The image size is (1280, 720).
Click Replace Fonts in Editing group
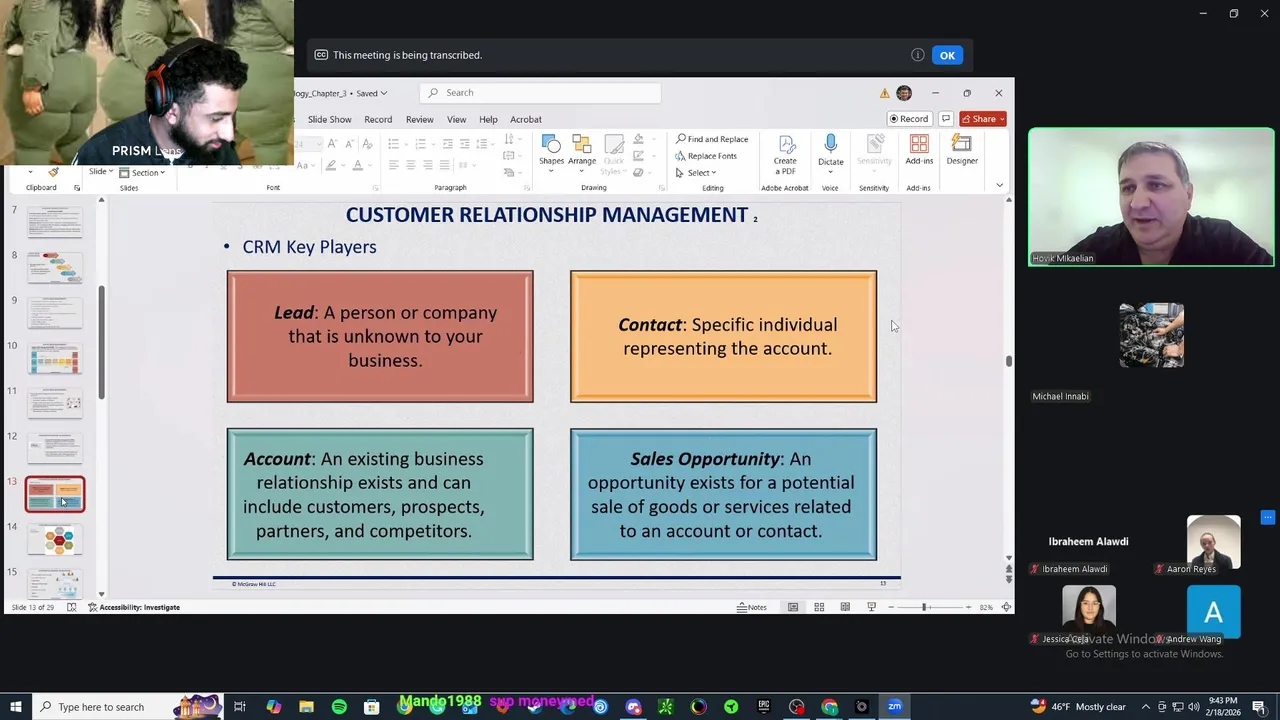point(706,156)
